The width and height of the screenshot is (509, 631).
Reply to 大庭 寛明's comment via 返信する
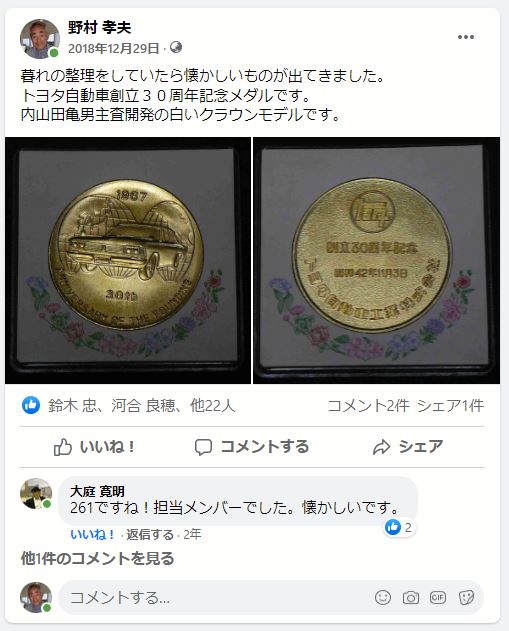[150, 534]
